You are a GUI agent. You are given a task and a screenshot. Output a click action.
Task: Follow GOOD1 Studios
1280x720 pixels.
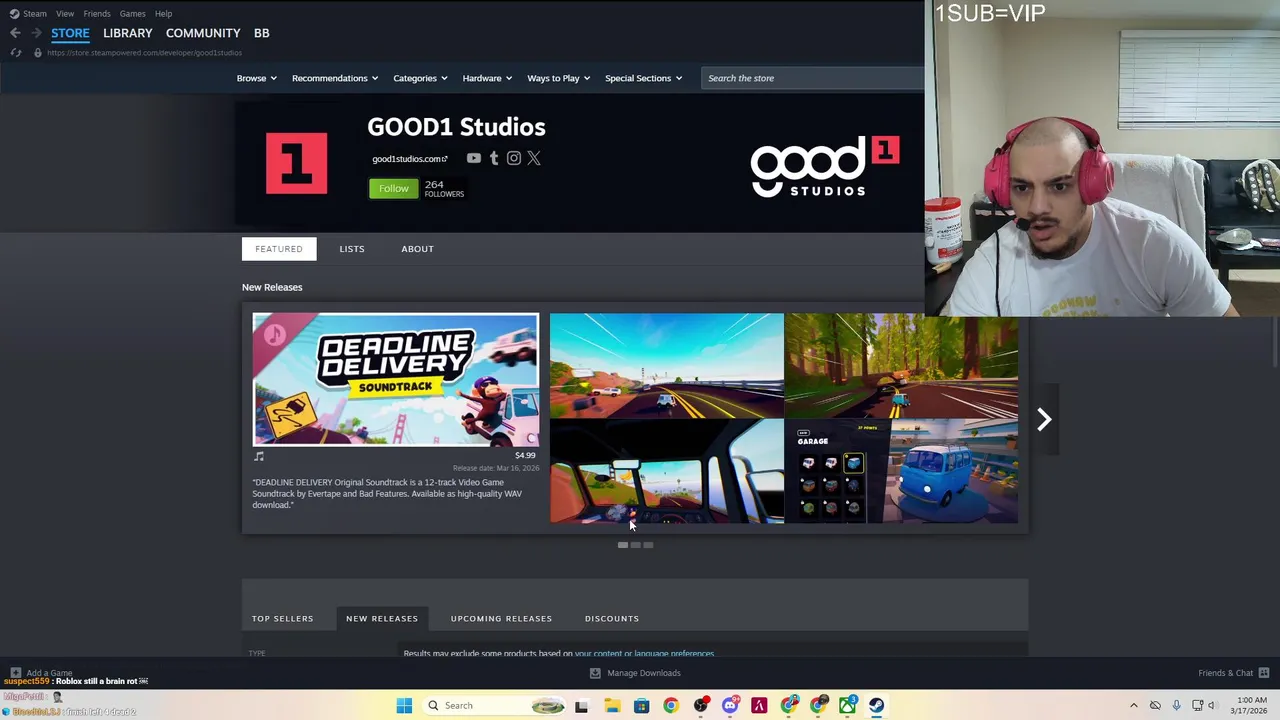394,188
